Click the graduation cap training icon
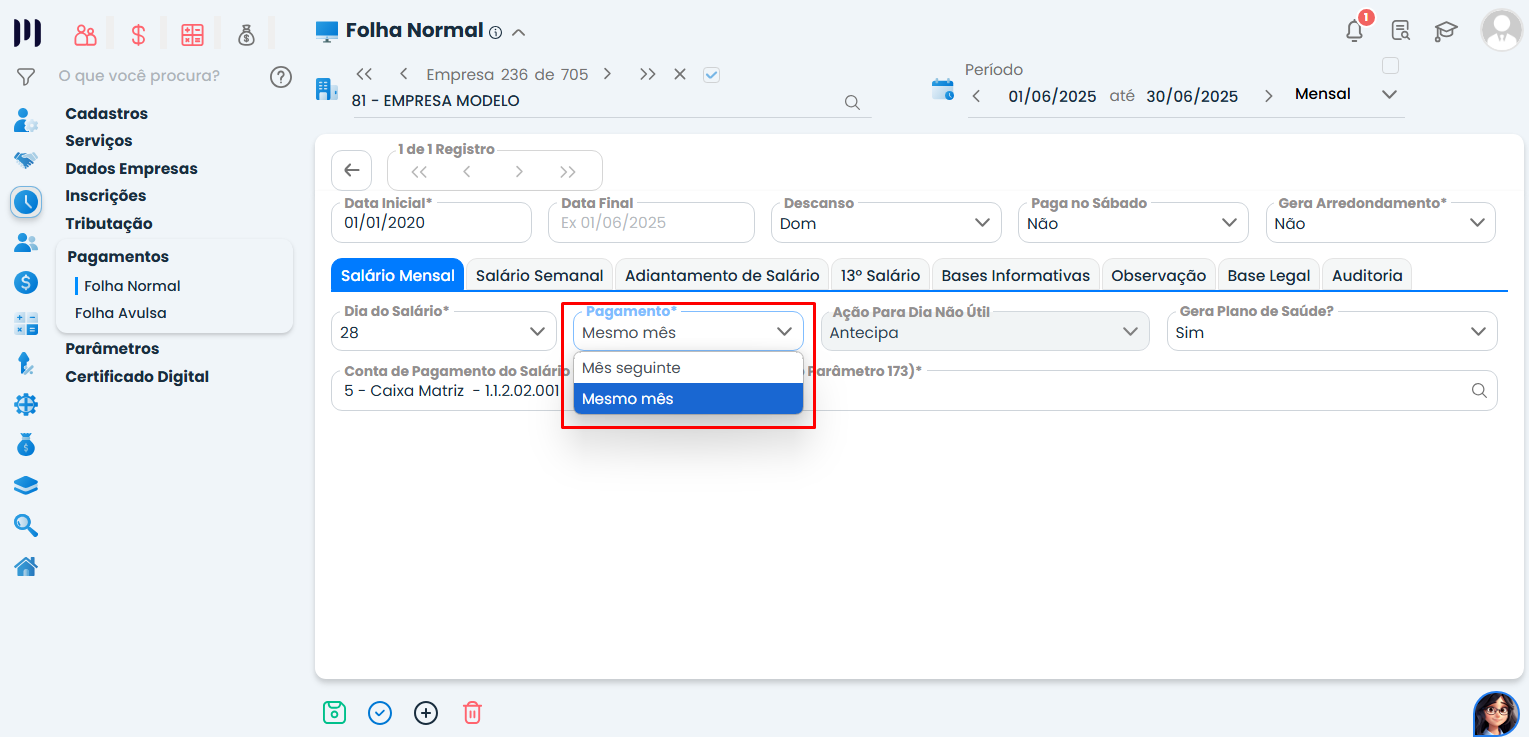1529x737 pixels. pyautogui.click(x=1446, y=31)
